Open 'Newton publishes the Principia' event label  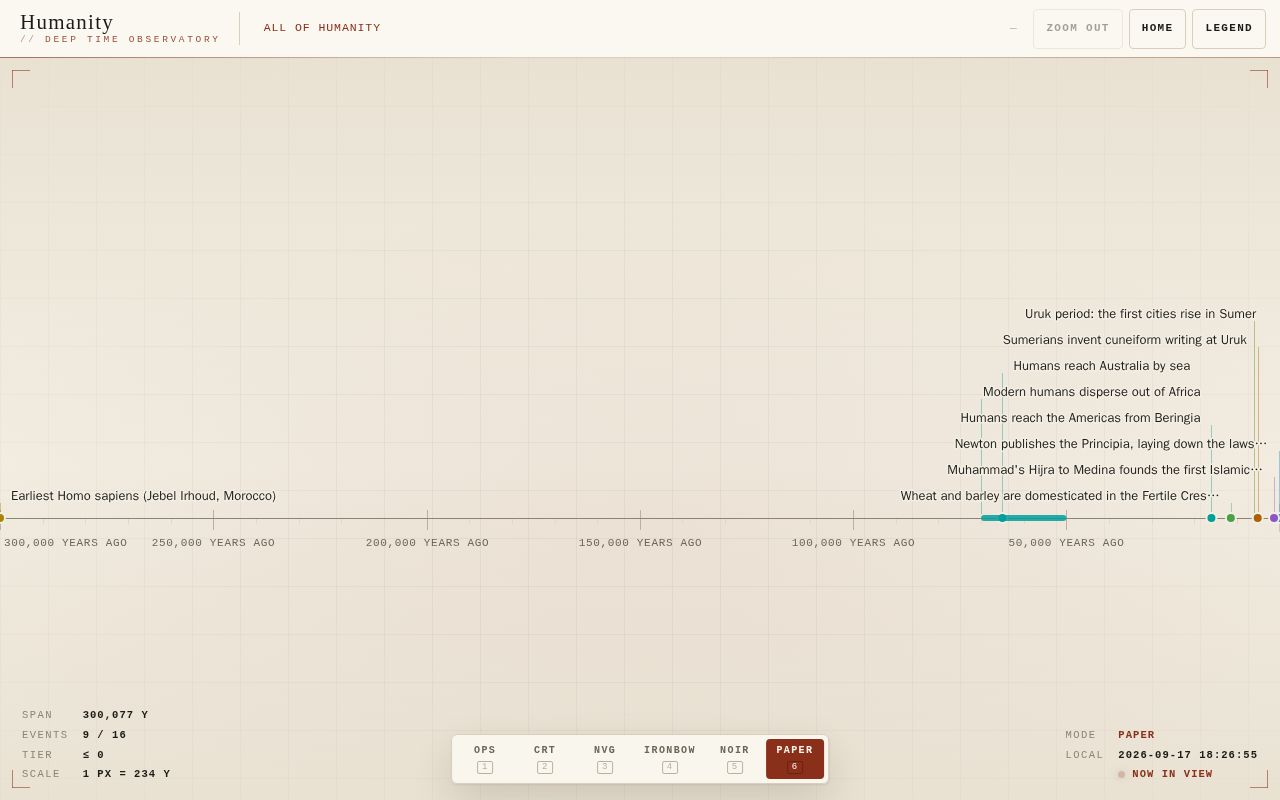pos(1111,444)
